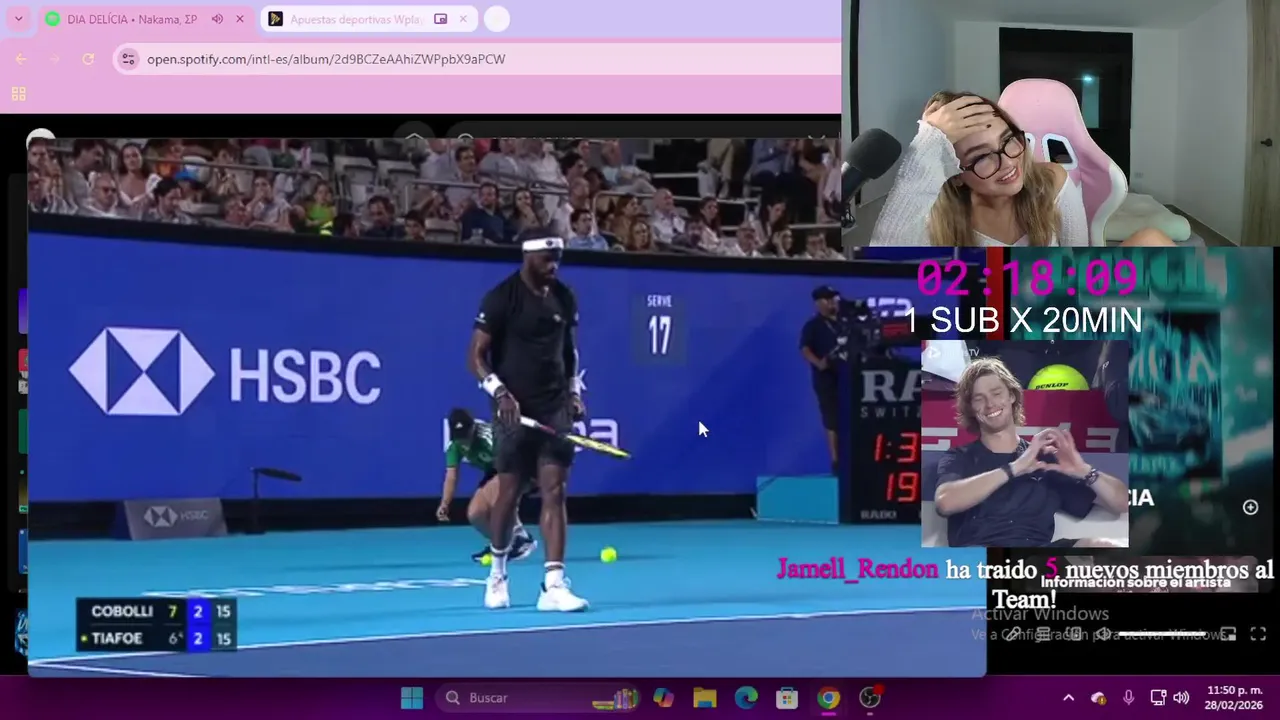Open Copilot from the taskbar

click(x=663, y=698)
